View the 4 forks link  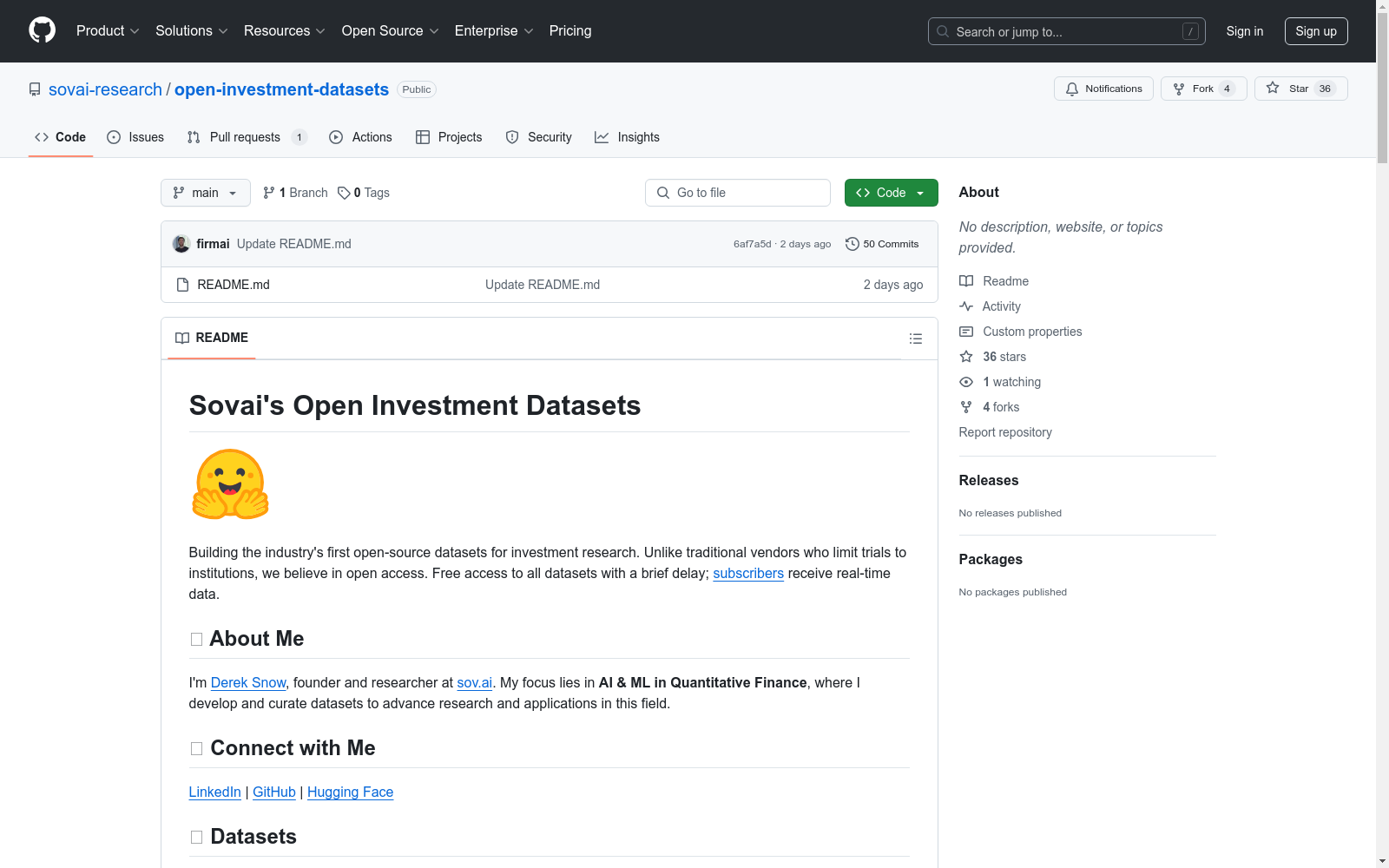pyautogui.click(x=1001, y=407)
